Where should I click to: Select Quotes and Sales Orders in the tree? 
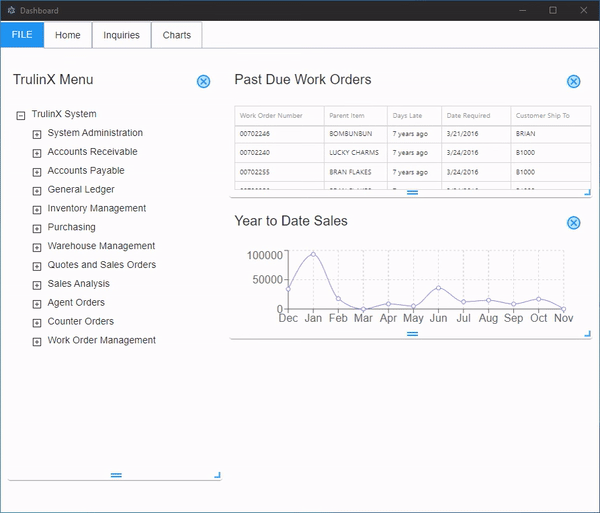point(101,265)
